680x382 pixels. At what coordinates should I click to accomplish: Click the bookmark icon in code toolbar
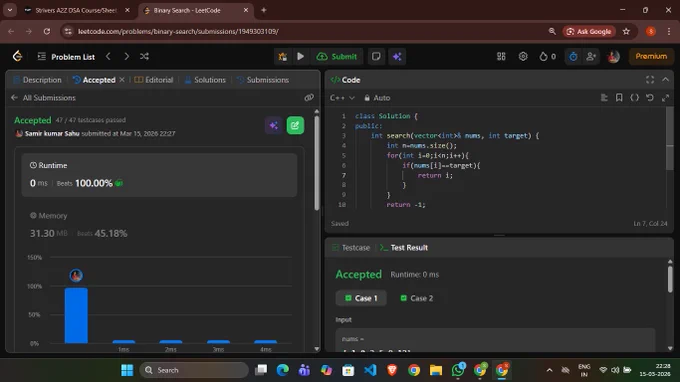619,98
